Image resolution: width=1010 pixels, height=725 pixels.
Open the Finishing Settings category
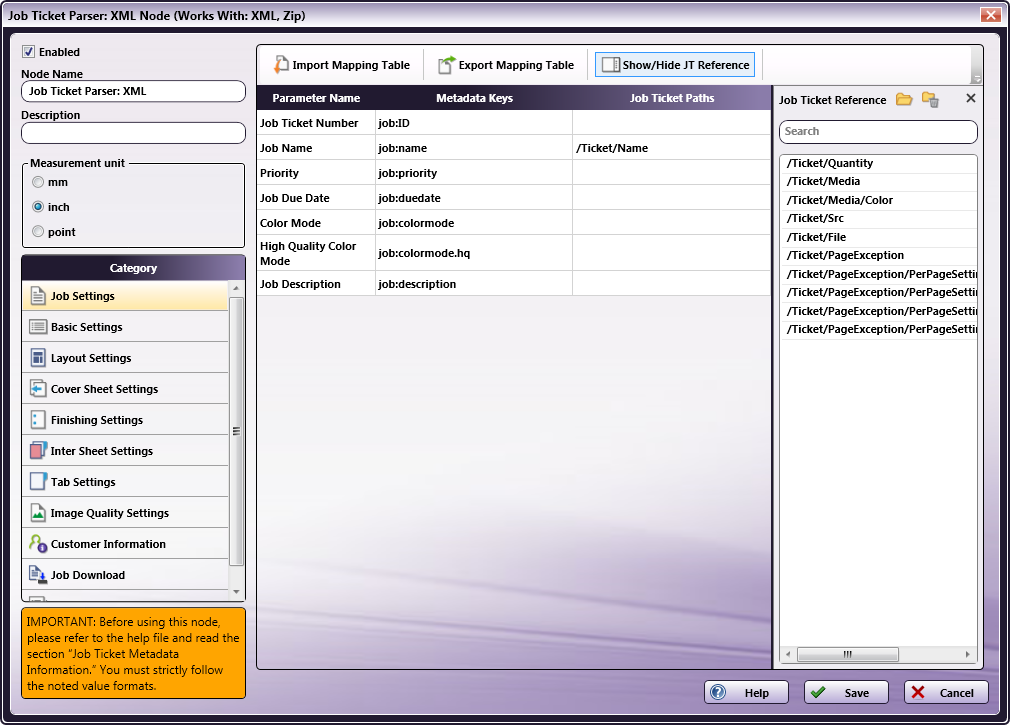pyautogui.click(x=126, y=419)
